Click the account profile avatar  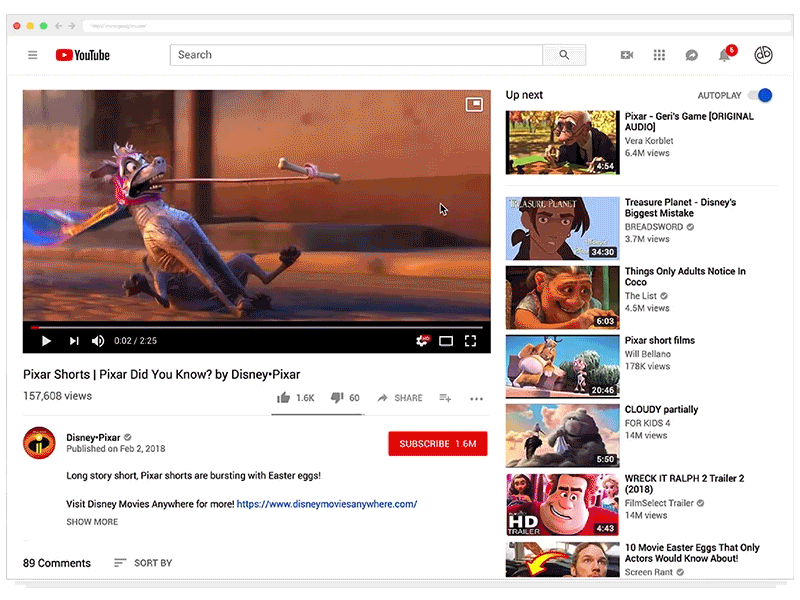(x=763, y=55)
